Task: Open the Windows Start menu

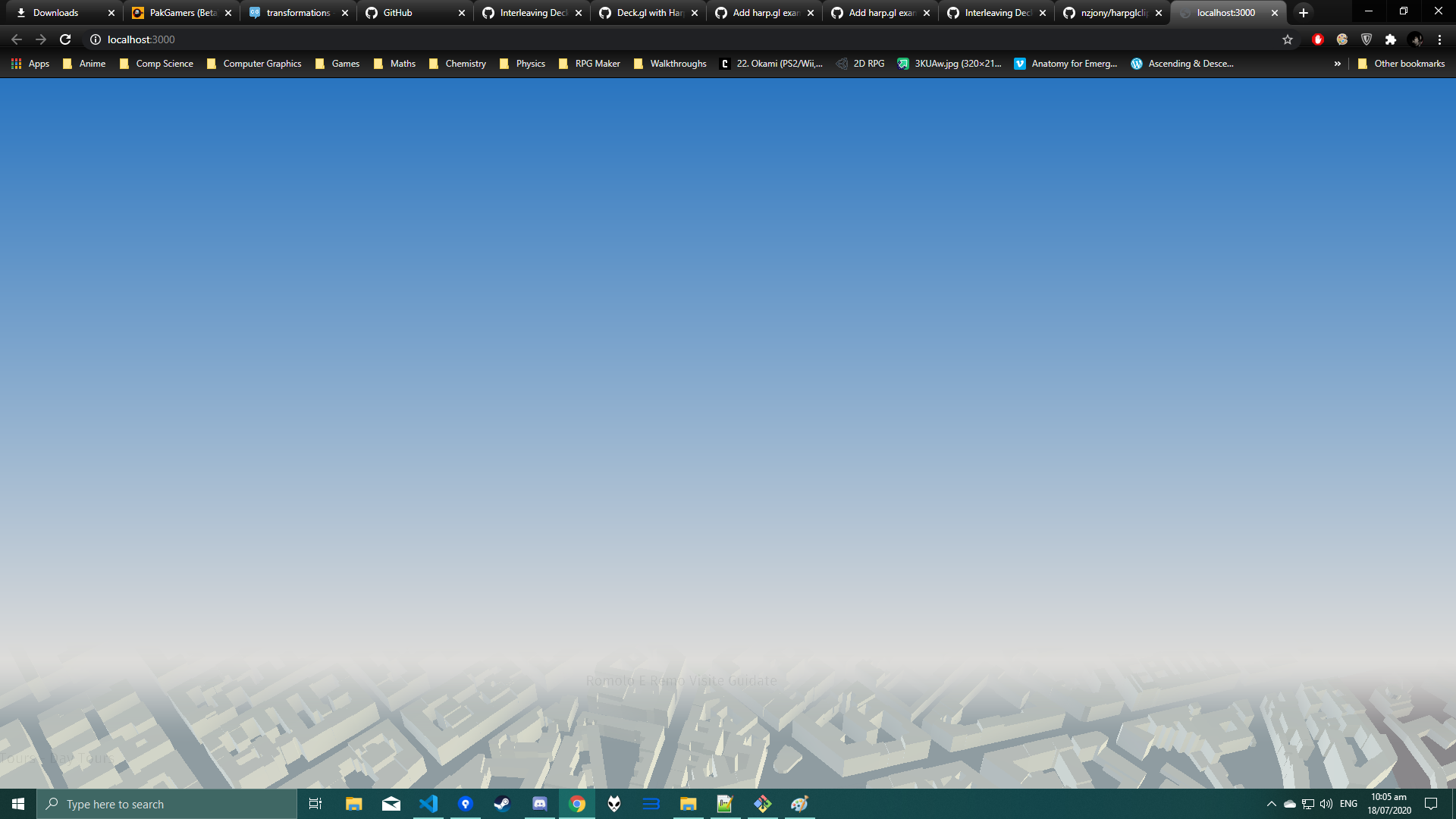Action: pos(18,804)
